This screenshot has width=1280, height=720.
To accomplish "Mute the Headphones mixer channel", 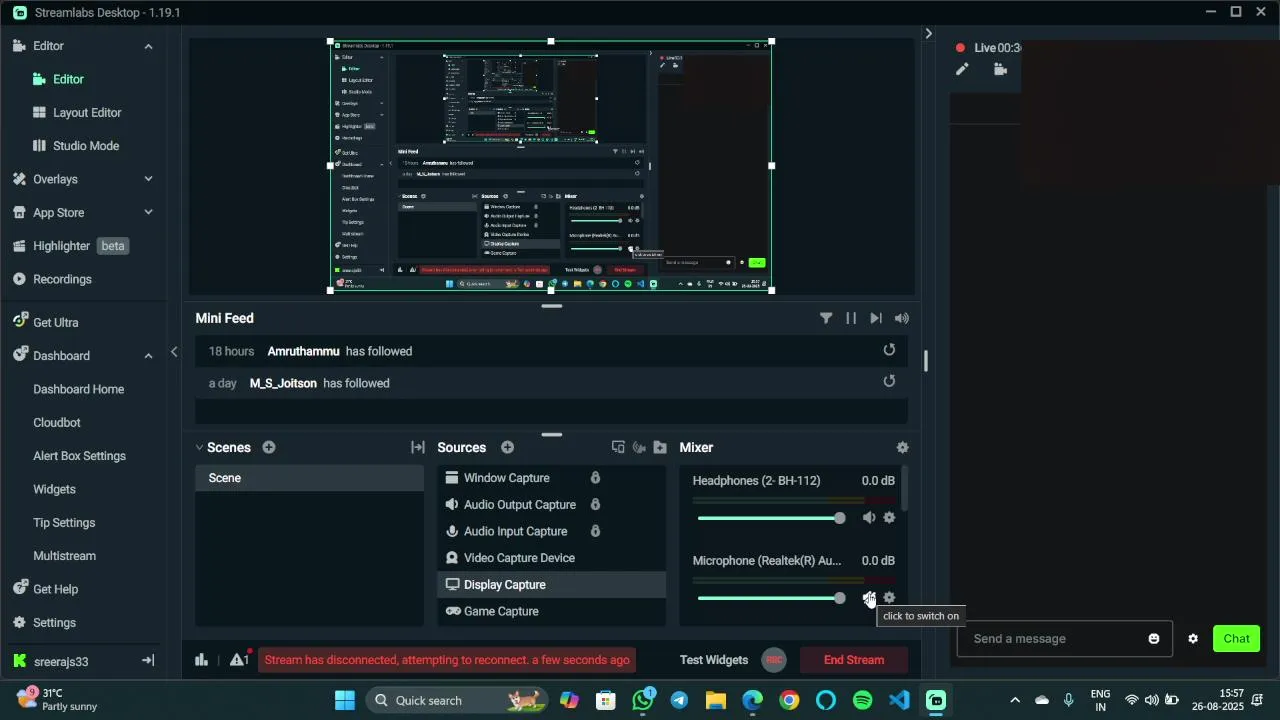I will [x=868, y=518].
